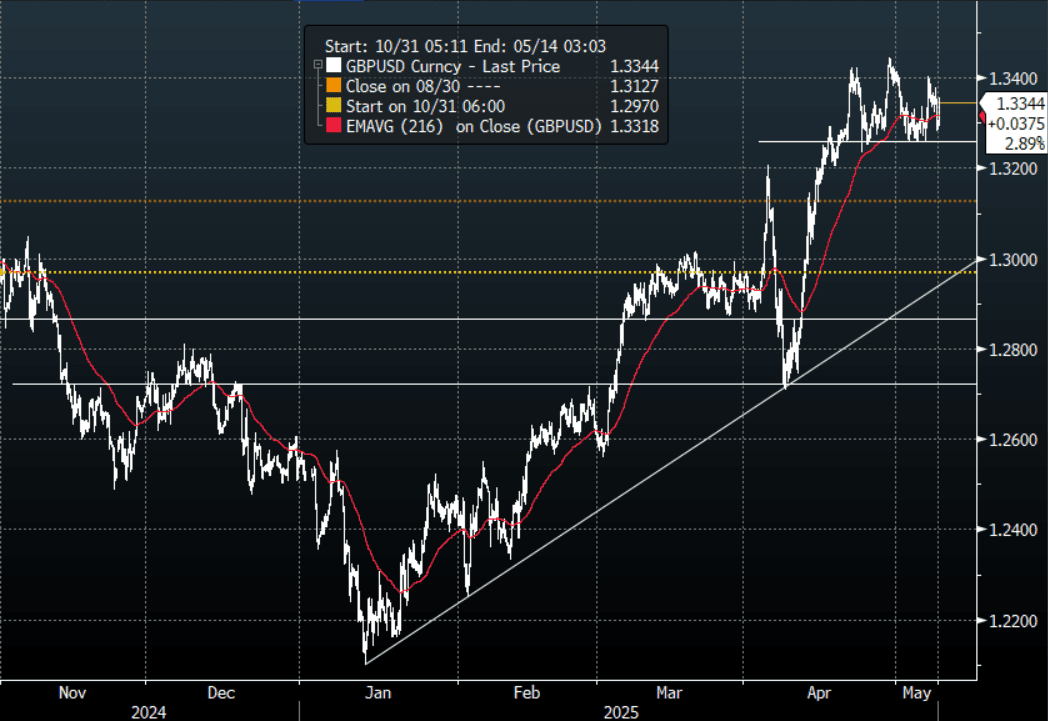Click the Nov label on the time axis
Image resolution: width=1048 pixels, height=721 pixels.
click(72, 693)
